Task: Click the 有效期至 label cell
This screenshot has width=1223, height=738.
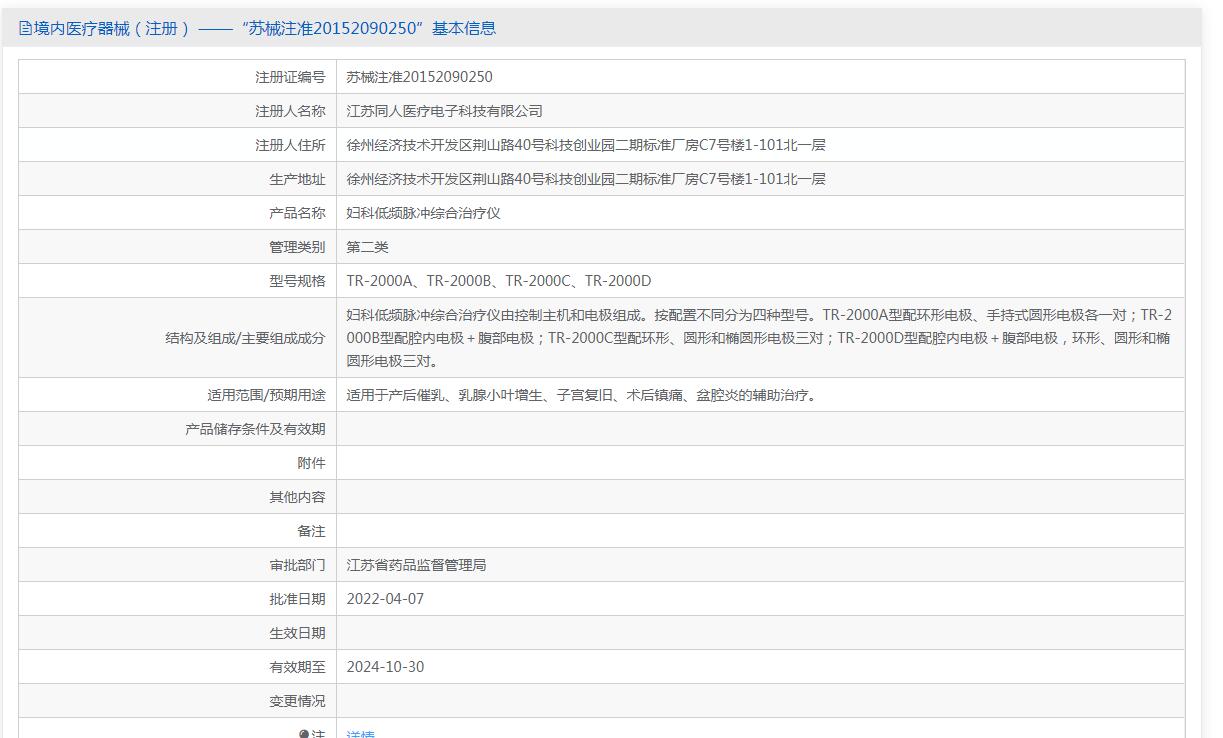Action: point(178,667)
